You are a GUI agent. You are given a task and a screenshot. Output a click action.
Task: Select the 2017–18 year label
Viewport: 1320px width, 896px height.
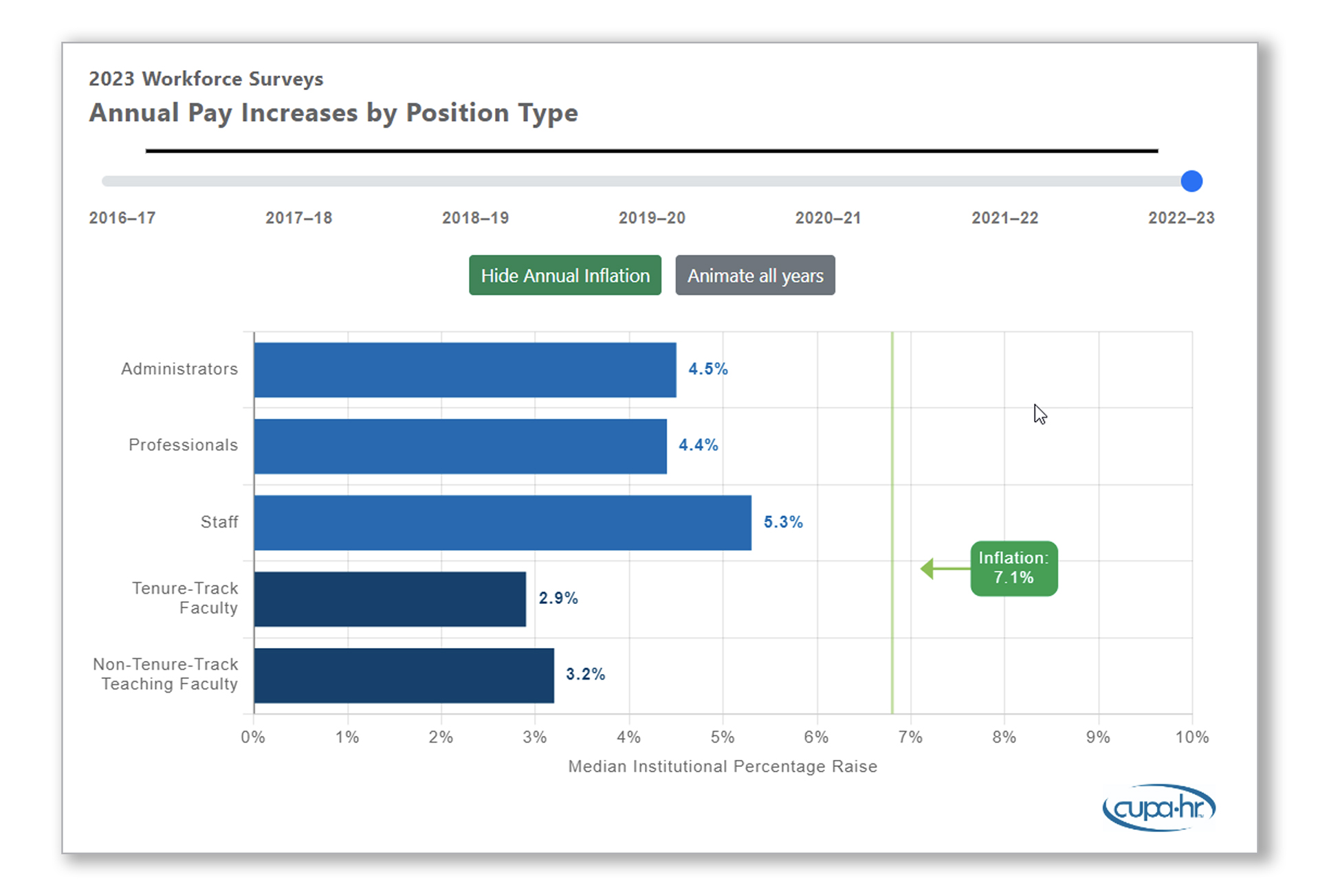pos(298,218)
